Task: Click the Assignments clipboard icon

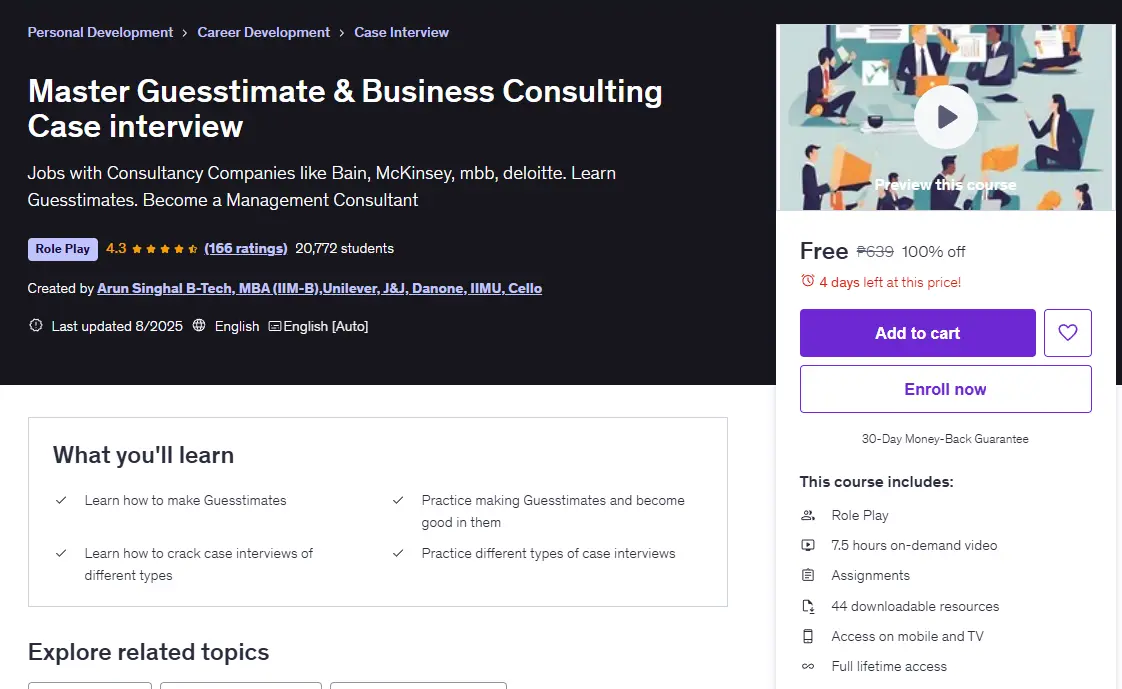Action: coord(808,575)
